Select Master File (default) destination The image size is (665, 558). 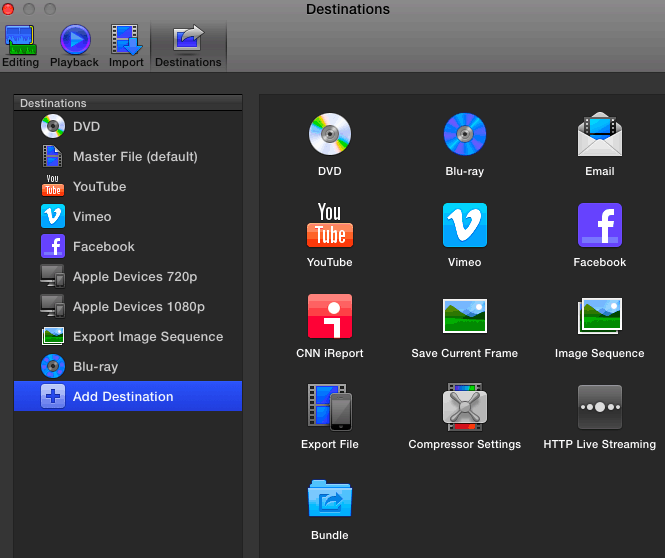[128, 156]
